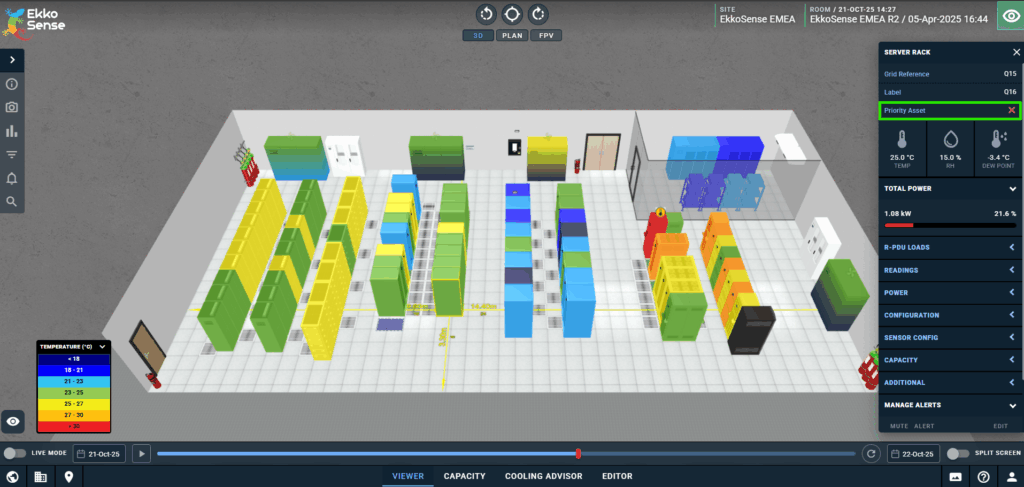This screenshot has width=1024, height=487.
Task: Select the Viewer tab
Action: click(408, 477)
